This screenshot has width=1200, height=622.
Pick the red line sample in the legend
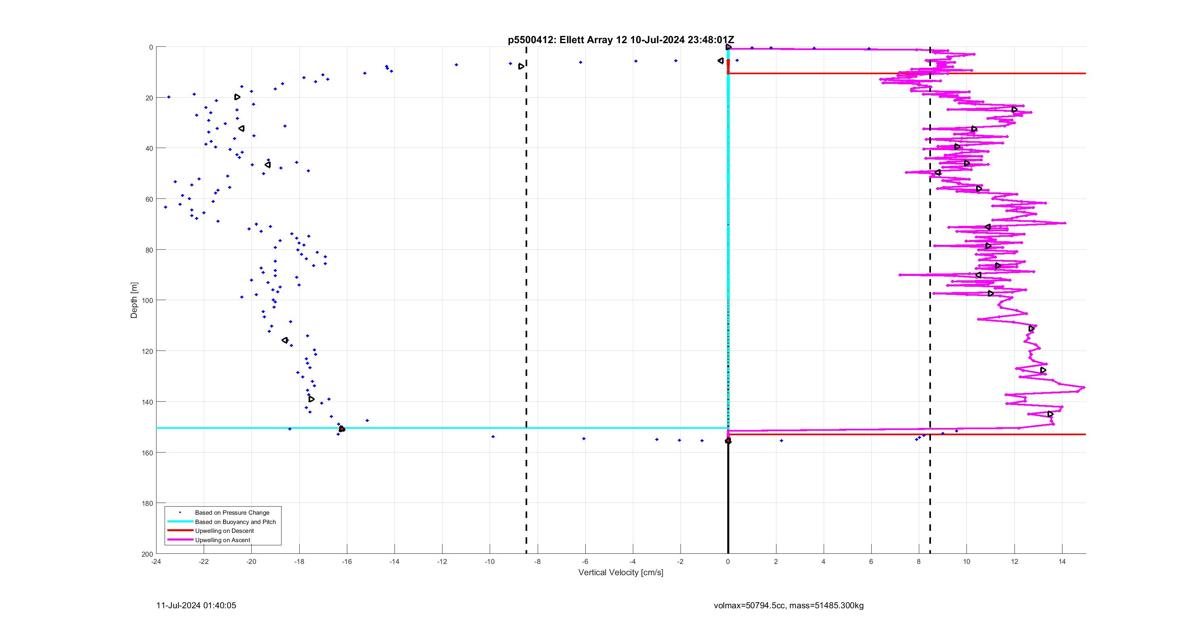[x=179, y=531]
